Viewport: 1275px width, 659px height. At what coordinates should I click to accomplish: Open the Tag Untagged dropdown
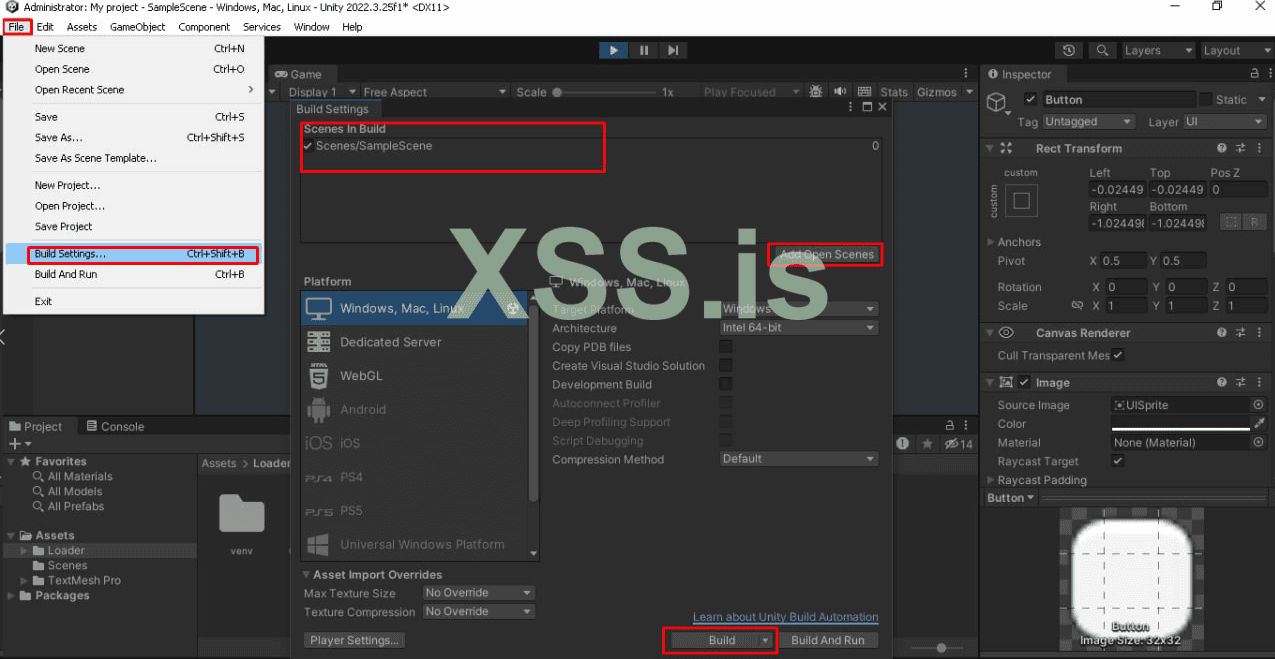(1088, 122)
